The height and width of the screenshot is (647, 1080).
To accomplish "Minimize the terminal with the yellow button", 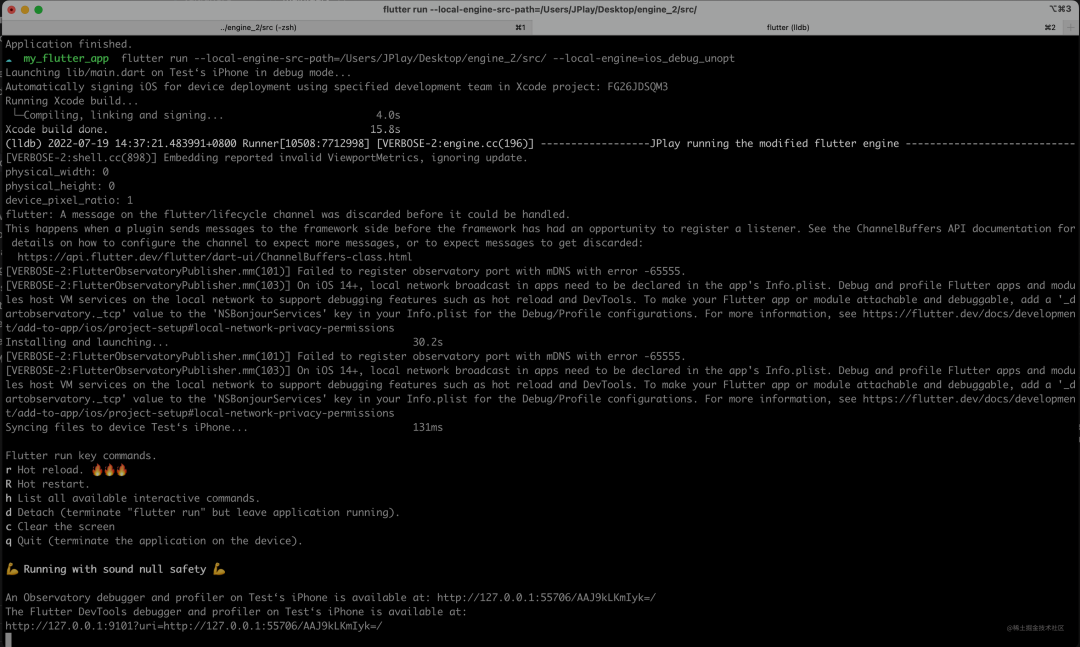I will click(x=25, y=9).
